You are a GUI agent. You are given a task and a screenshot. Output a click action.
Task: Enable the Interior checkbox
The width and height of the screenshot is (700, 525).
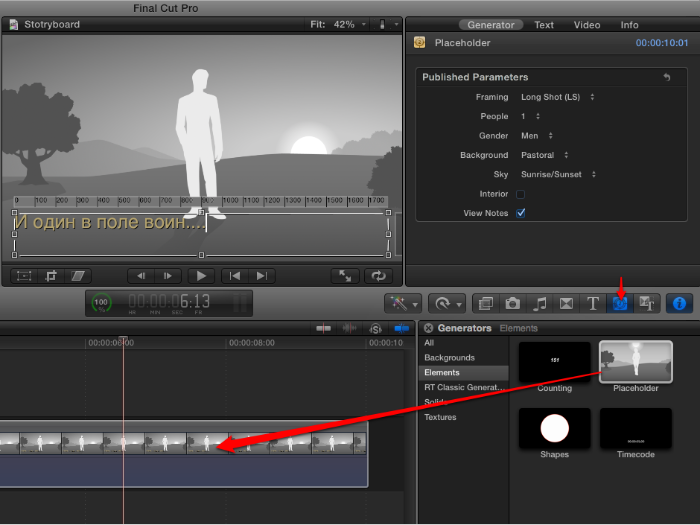[520, 194]
